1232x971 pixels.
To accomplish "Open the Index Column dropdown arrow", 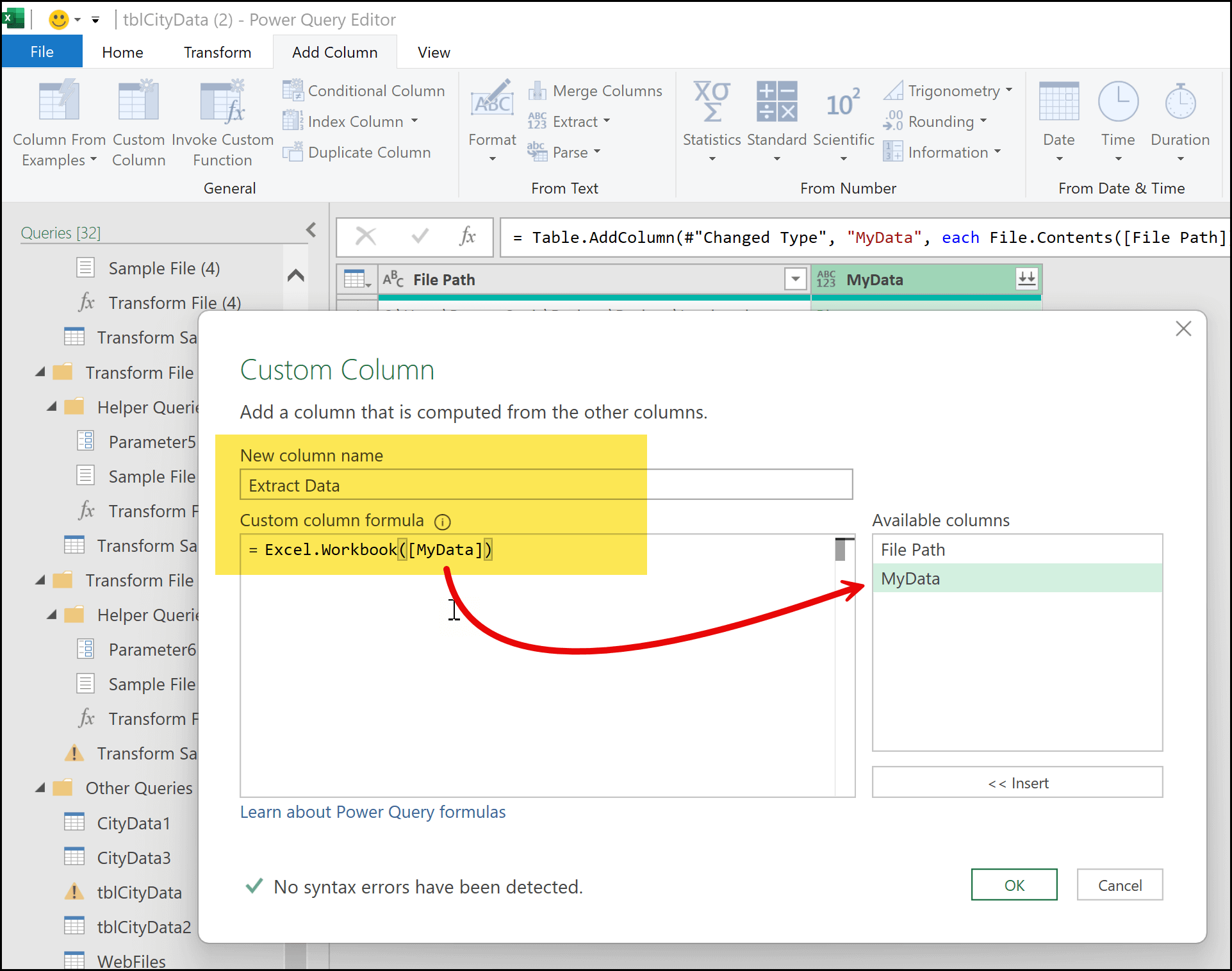I will point(415,121).
